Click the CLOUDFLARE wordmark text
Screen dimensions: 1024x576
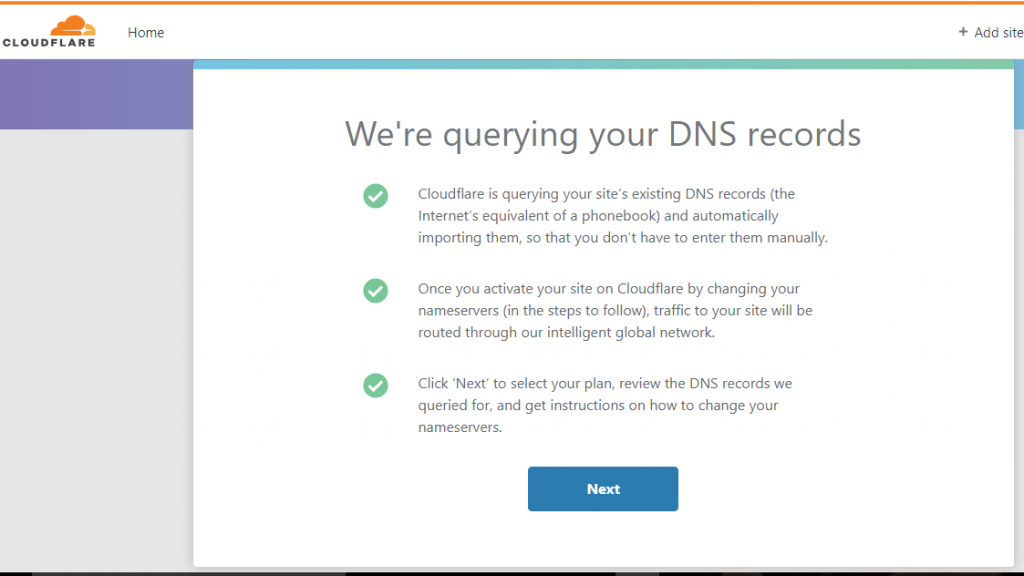pos(49,43)
